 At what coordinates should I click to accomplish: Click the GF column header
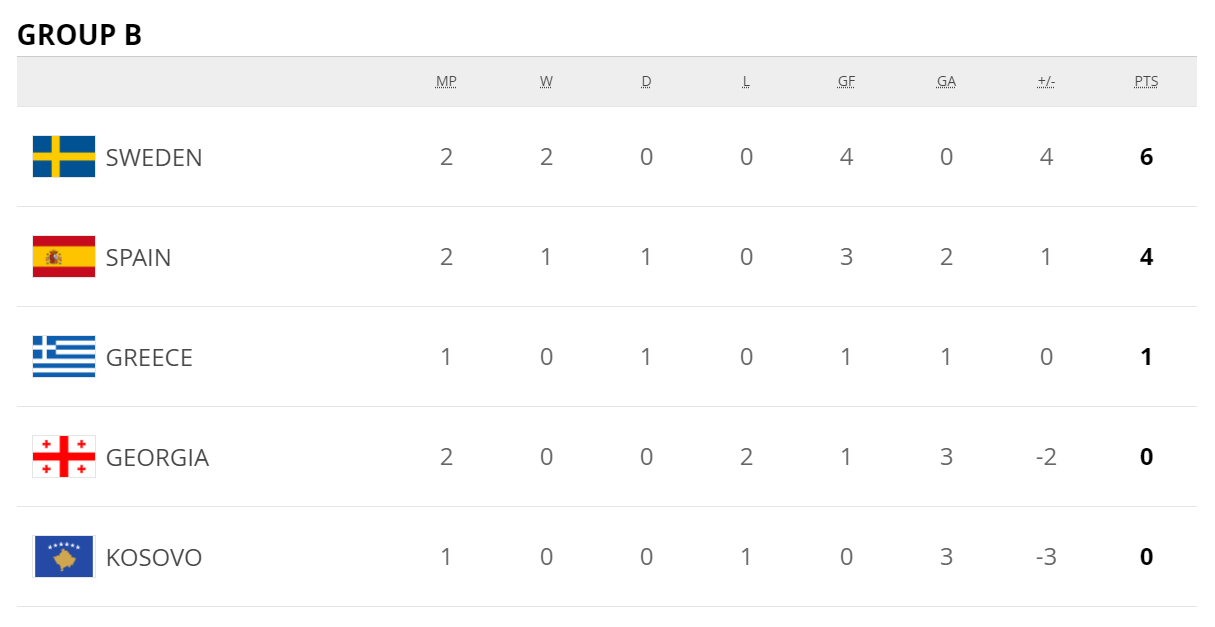[x=846, y=82]
